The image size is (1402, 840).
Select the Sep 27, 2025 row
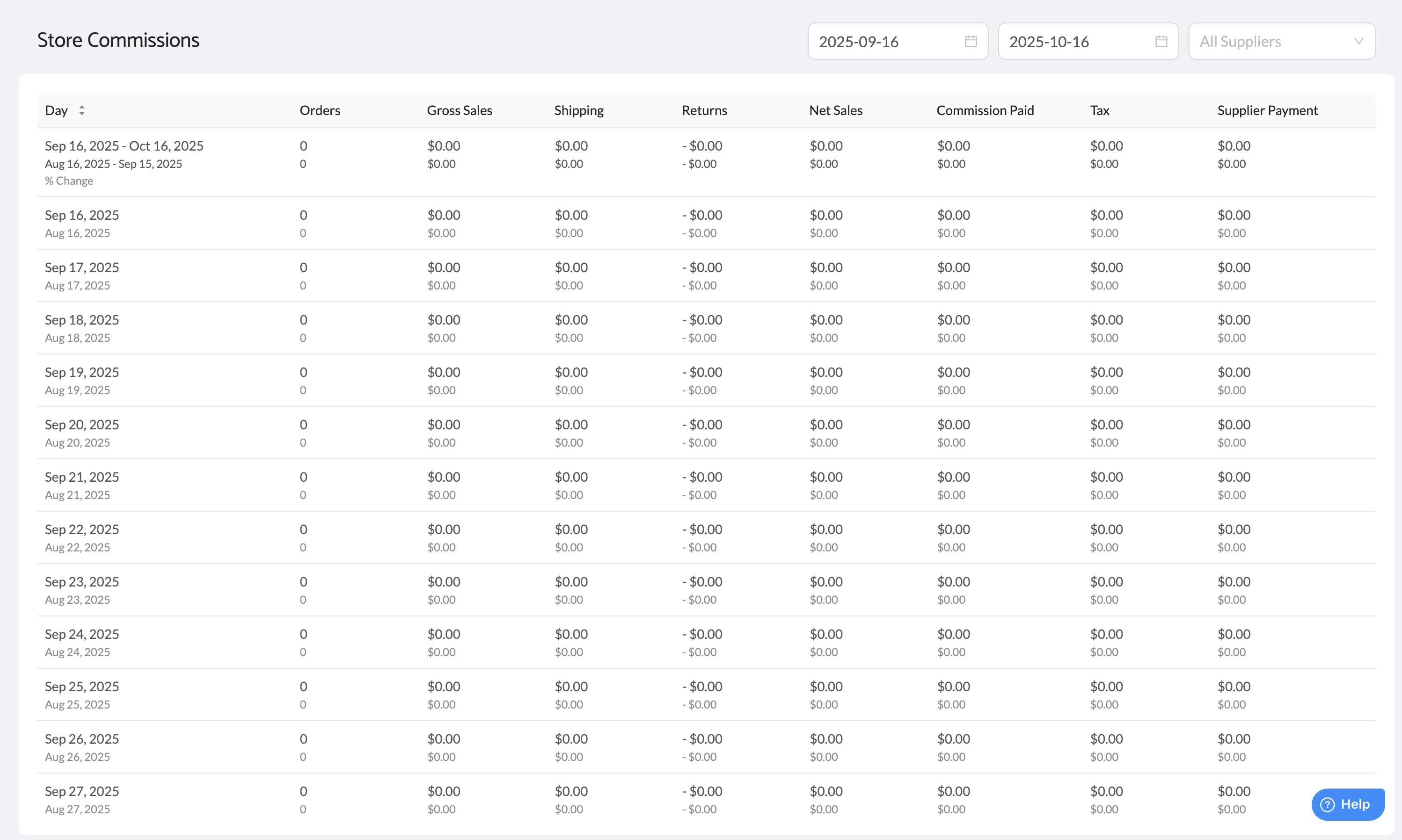click(82, 791)
